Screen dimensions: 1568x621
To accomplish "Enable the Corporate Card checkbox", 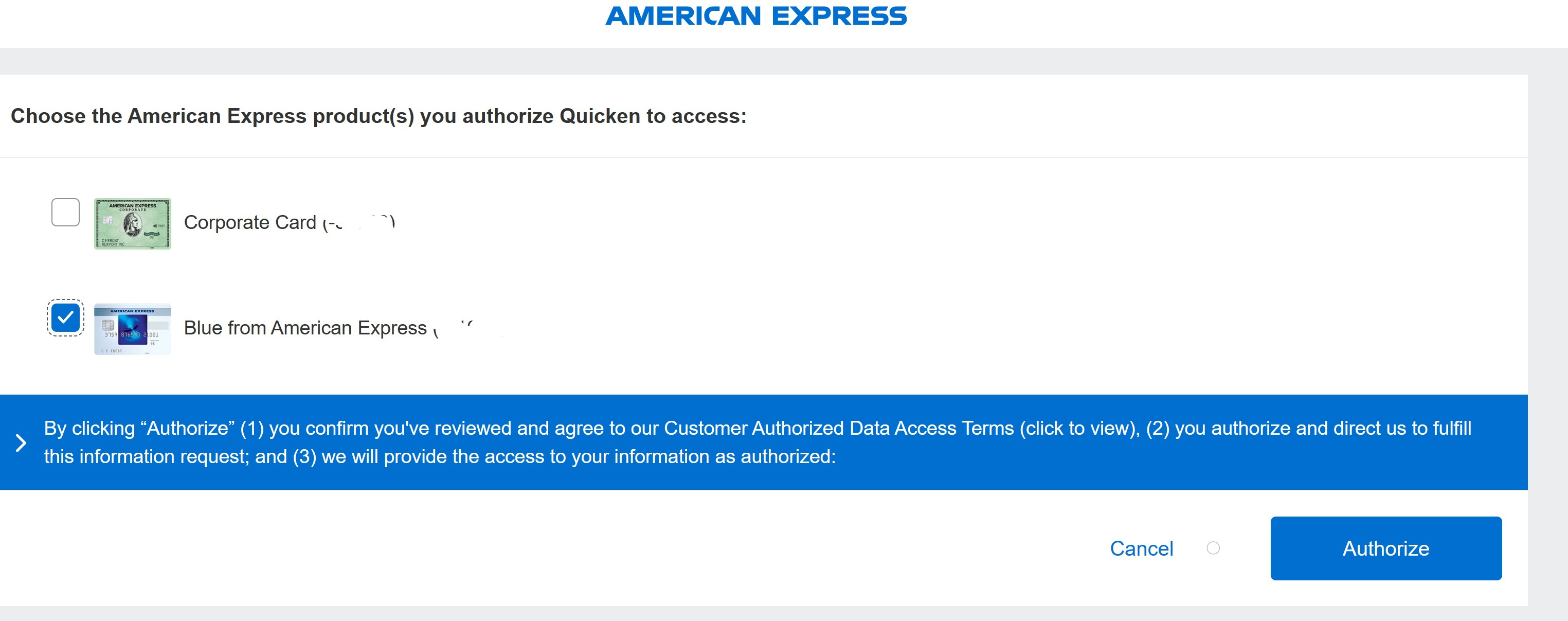I will (65, 212).
